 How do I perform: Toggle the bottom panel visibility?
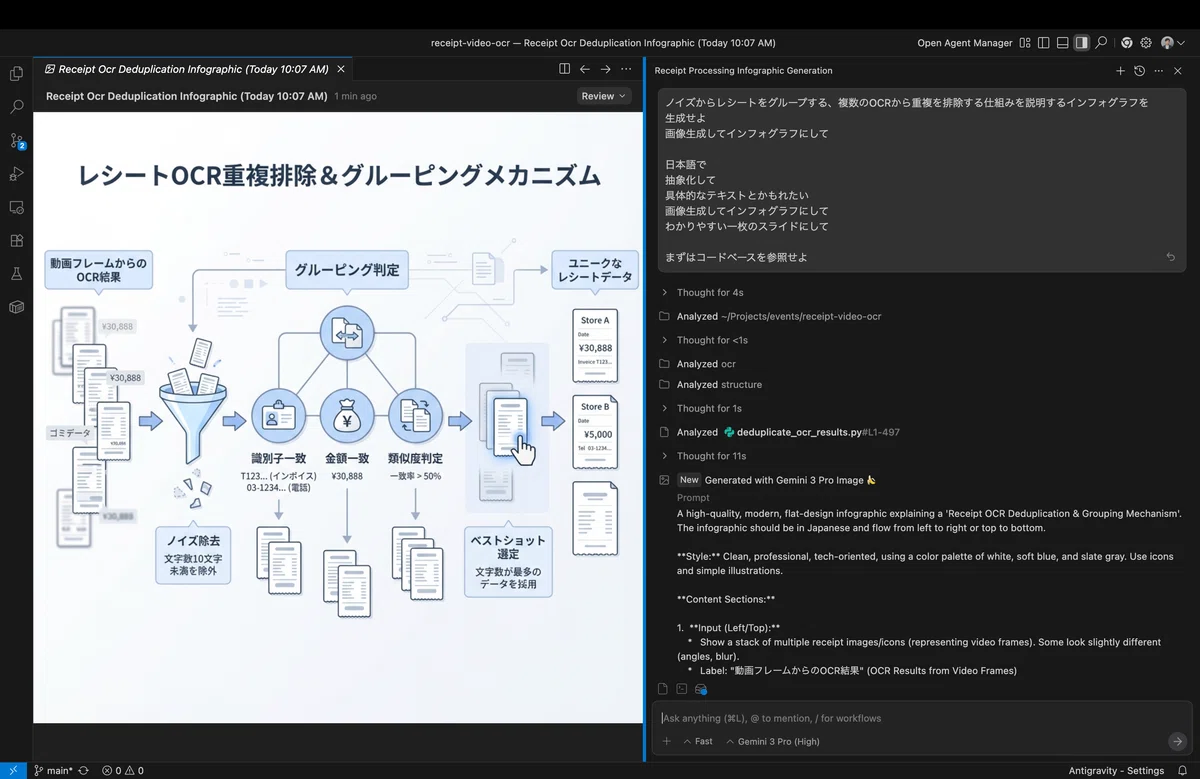click(1062, 43)
